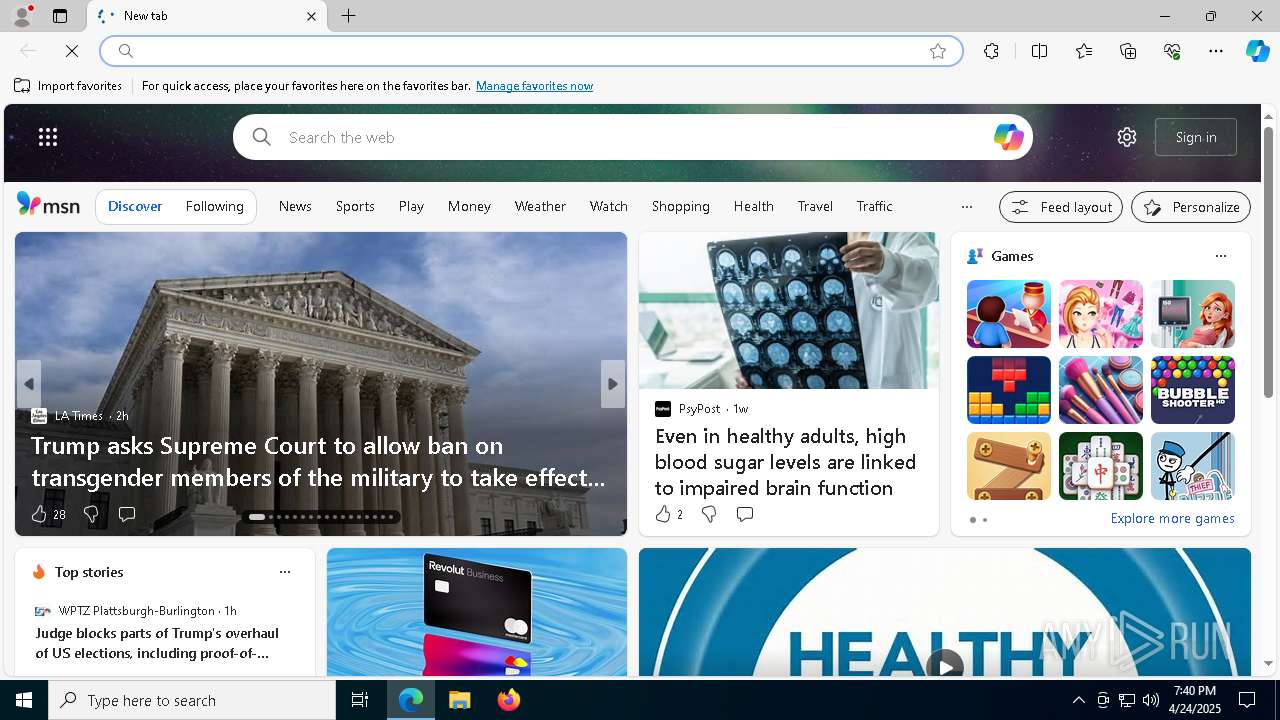Open the notification center icon
The image size is (1280, 720).
[x=1247, y=700]
